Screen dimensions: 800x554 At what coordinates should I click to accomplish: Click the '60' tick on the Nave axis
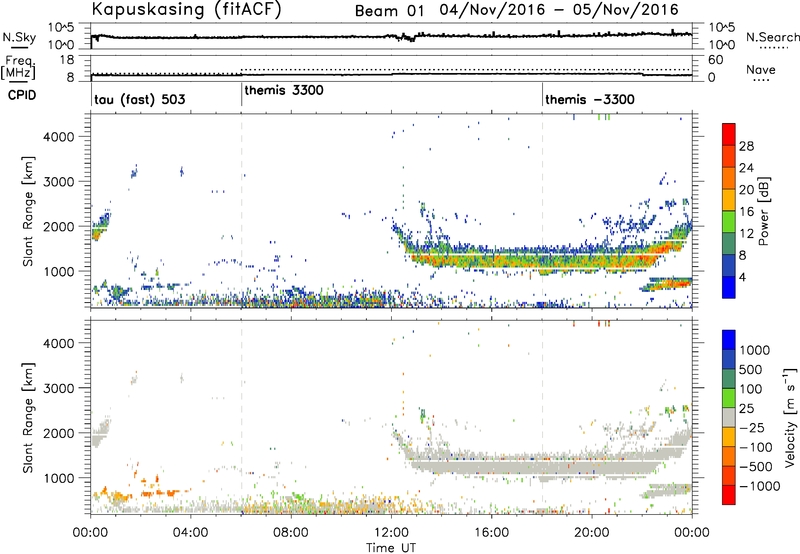715,60
